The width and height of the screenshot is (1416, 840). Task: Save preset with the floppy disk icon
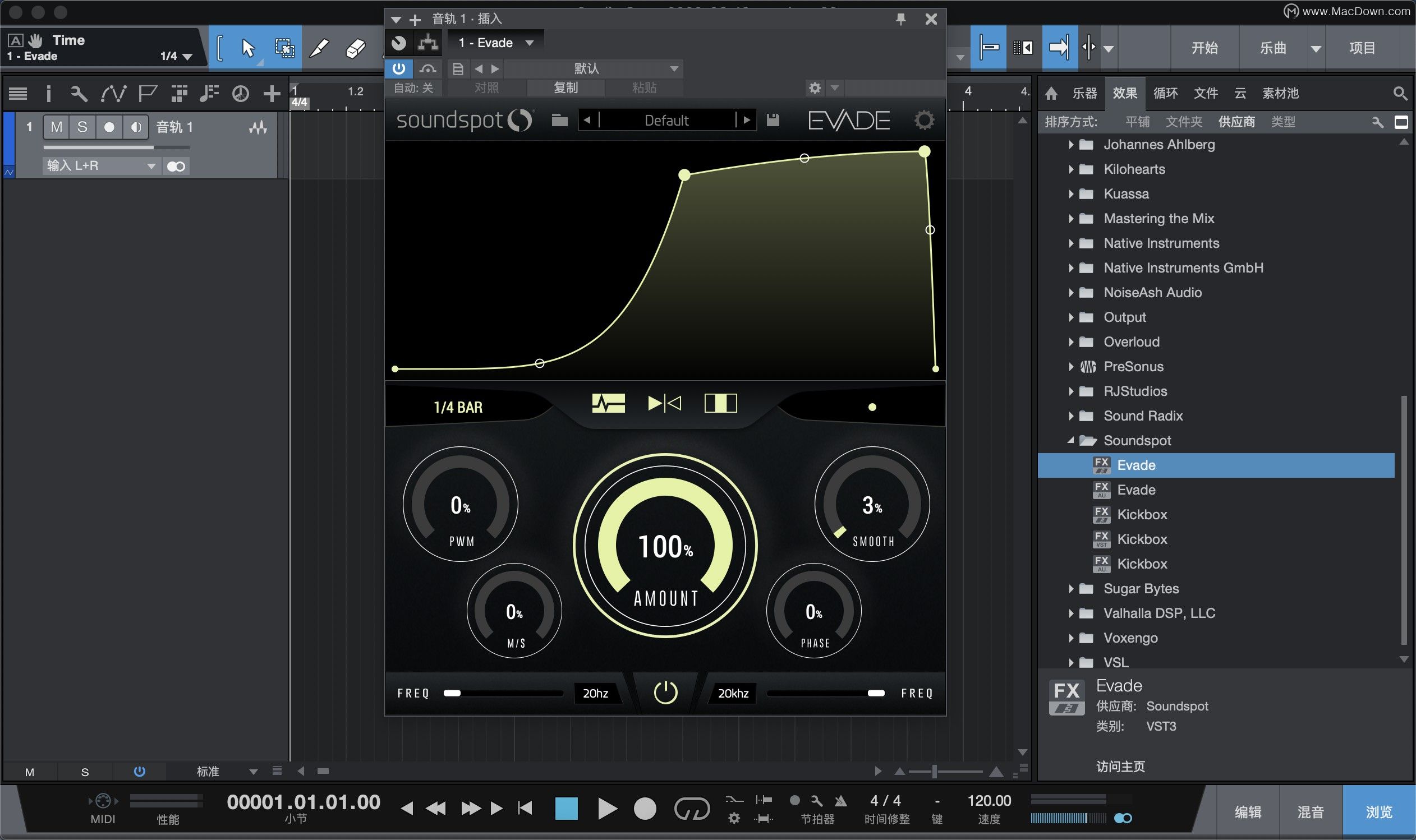click(773, 120)
